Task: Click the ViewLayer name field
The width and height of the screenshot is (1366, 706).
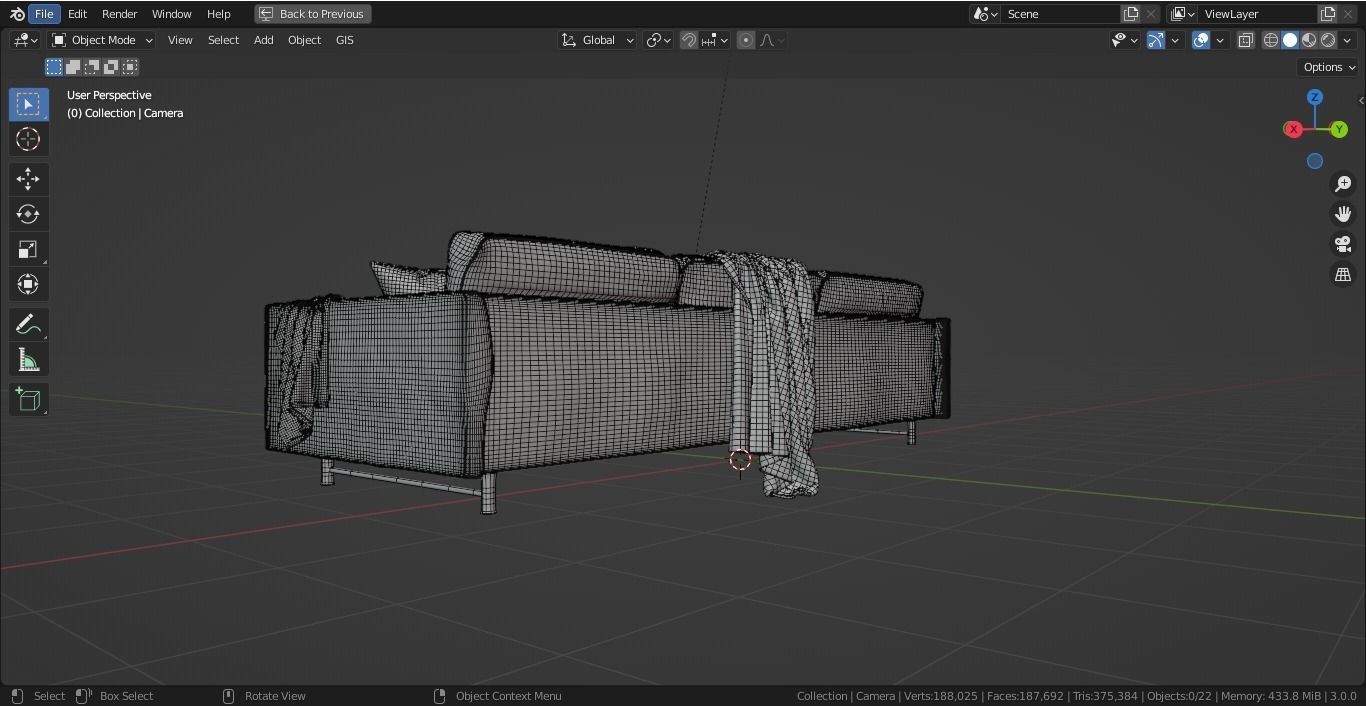Action: point(1257,14)
